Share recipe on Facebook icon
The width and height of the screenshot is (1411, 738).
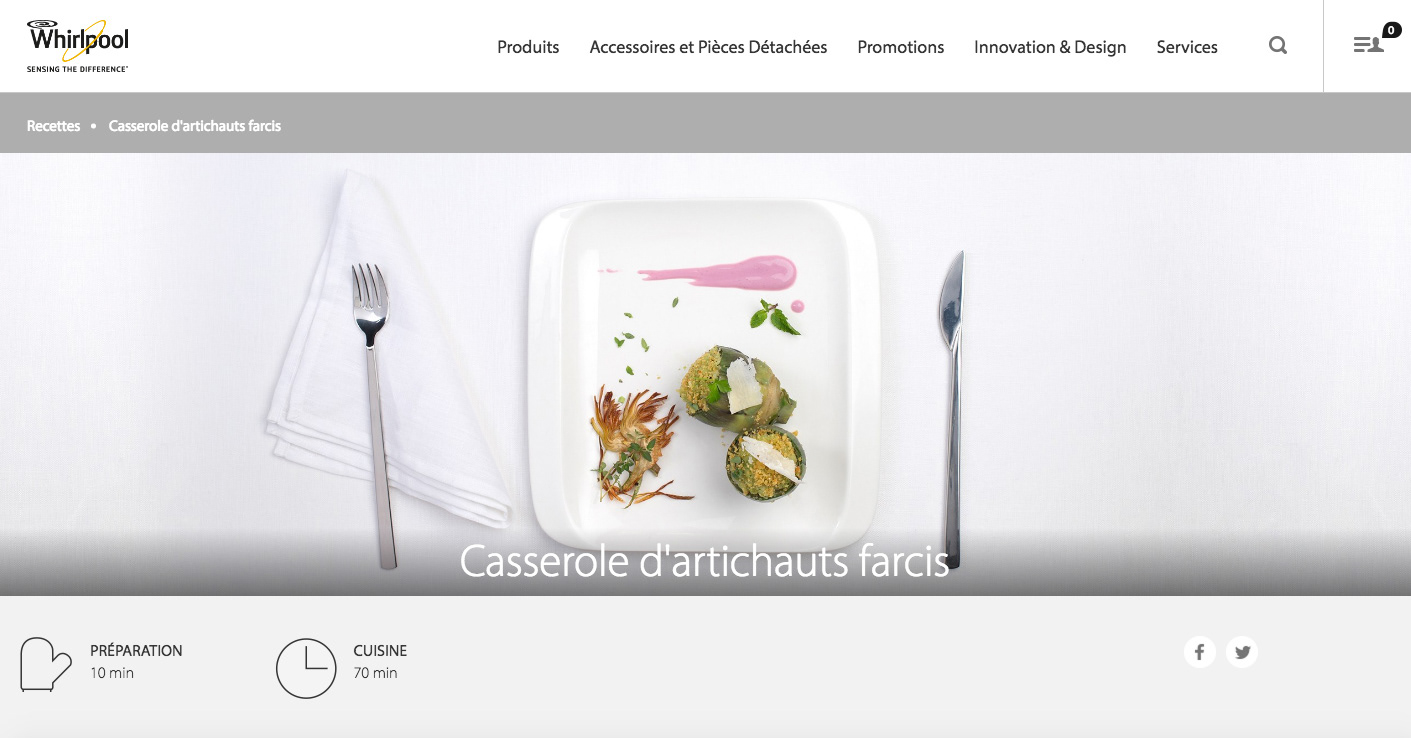coord(1200,652)
